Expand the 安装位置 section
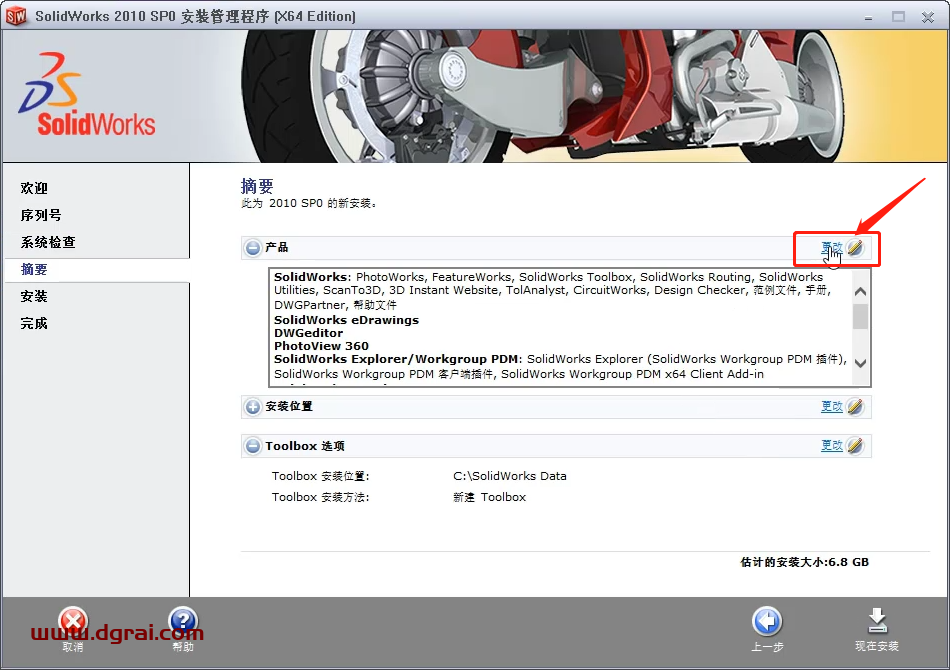 [253, 406]
